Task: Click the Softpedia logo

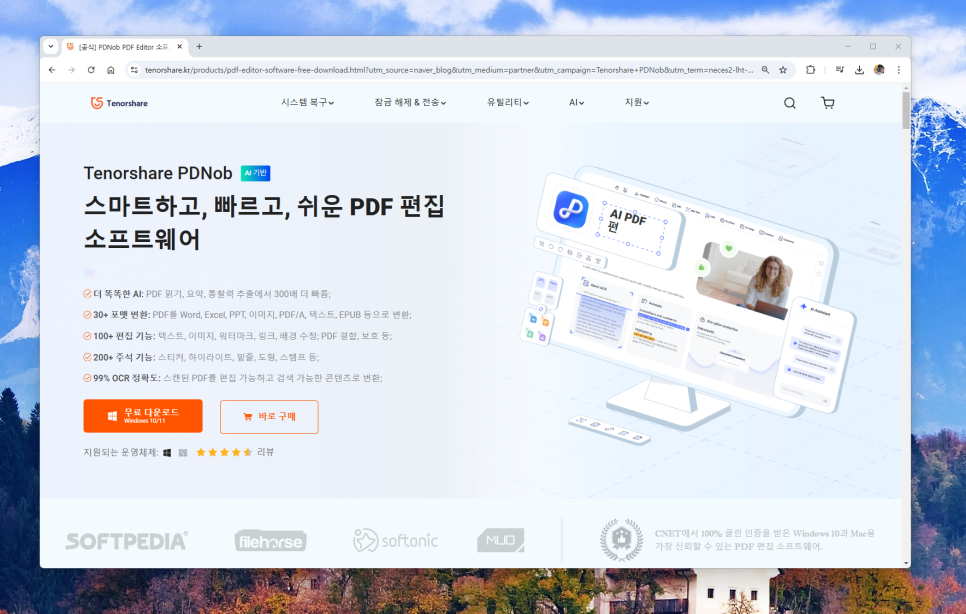Action: (x=127, y=541)
